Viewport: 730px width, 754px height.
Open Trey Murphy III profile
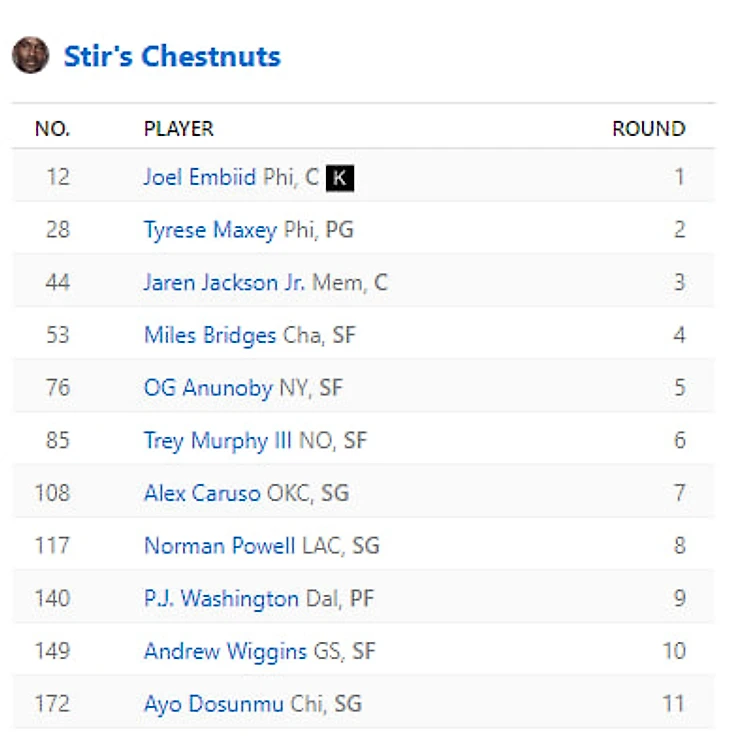(x=219, y=440)
